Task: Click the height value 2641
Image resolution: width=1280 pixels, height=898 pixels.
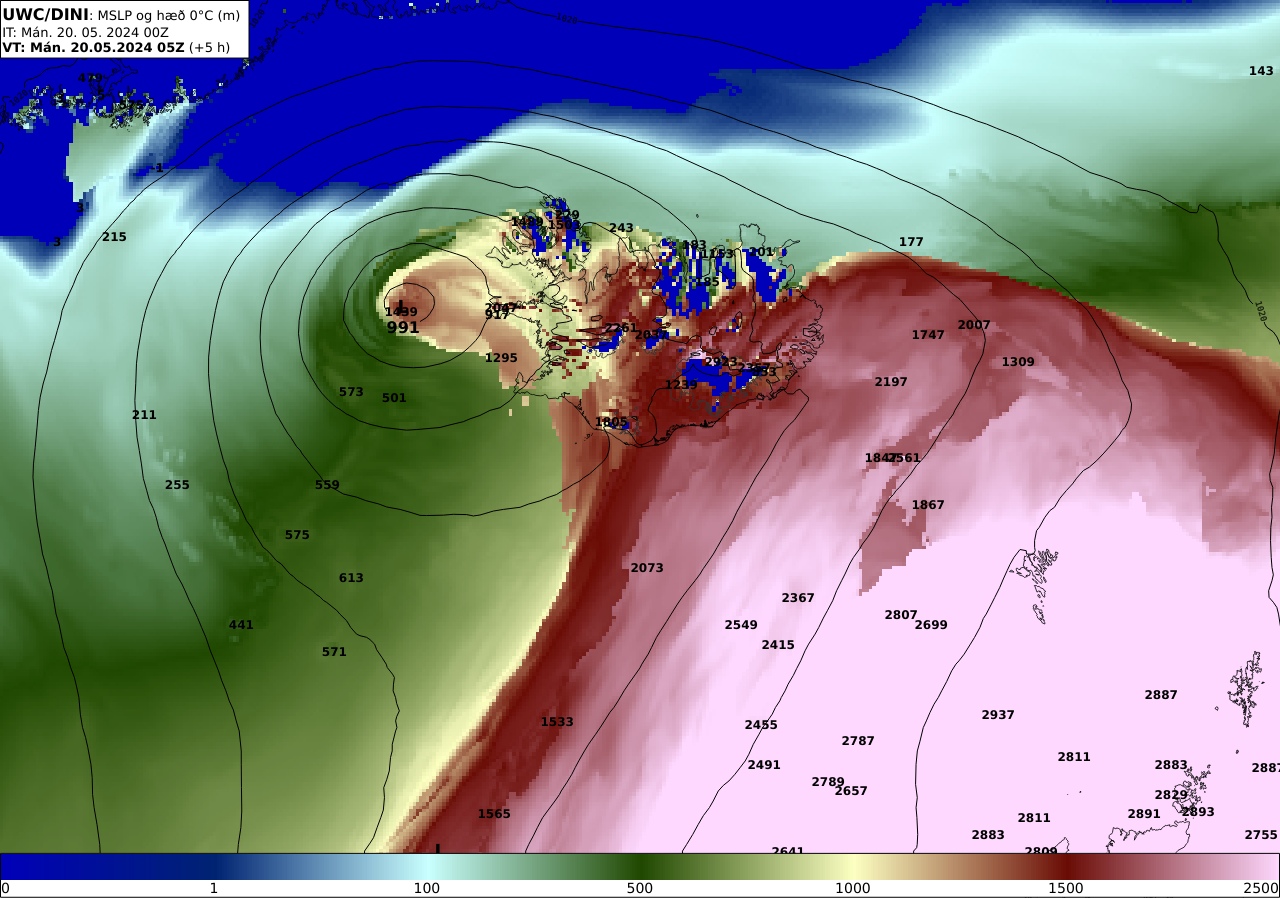Action: (x=788, y=851)
